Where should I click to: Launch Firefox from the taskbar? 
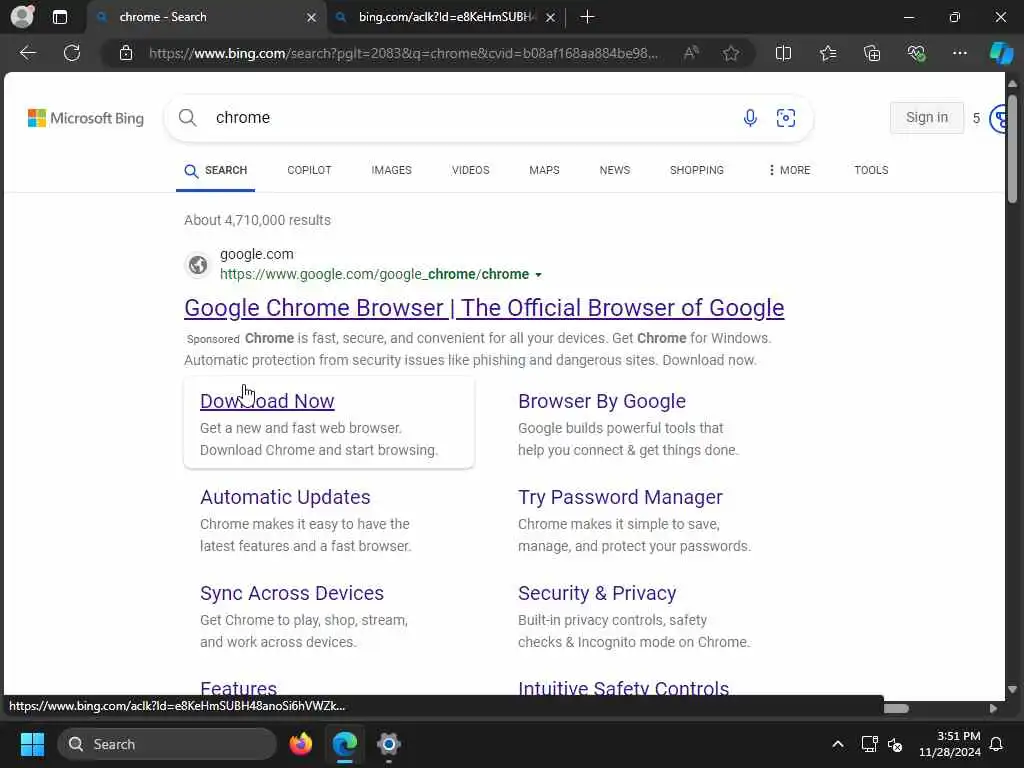301,744
